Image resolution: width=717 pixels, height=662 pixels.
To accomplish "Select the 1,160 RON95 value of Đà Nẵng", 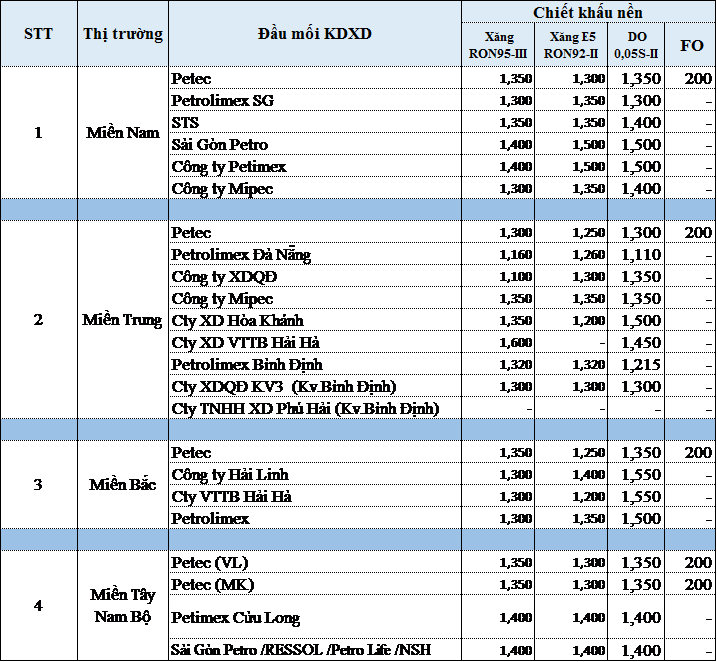I will coord(498,254).
